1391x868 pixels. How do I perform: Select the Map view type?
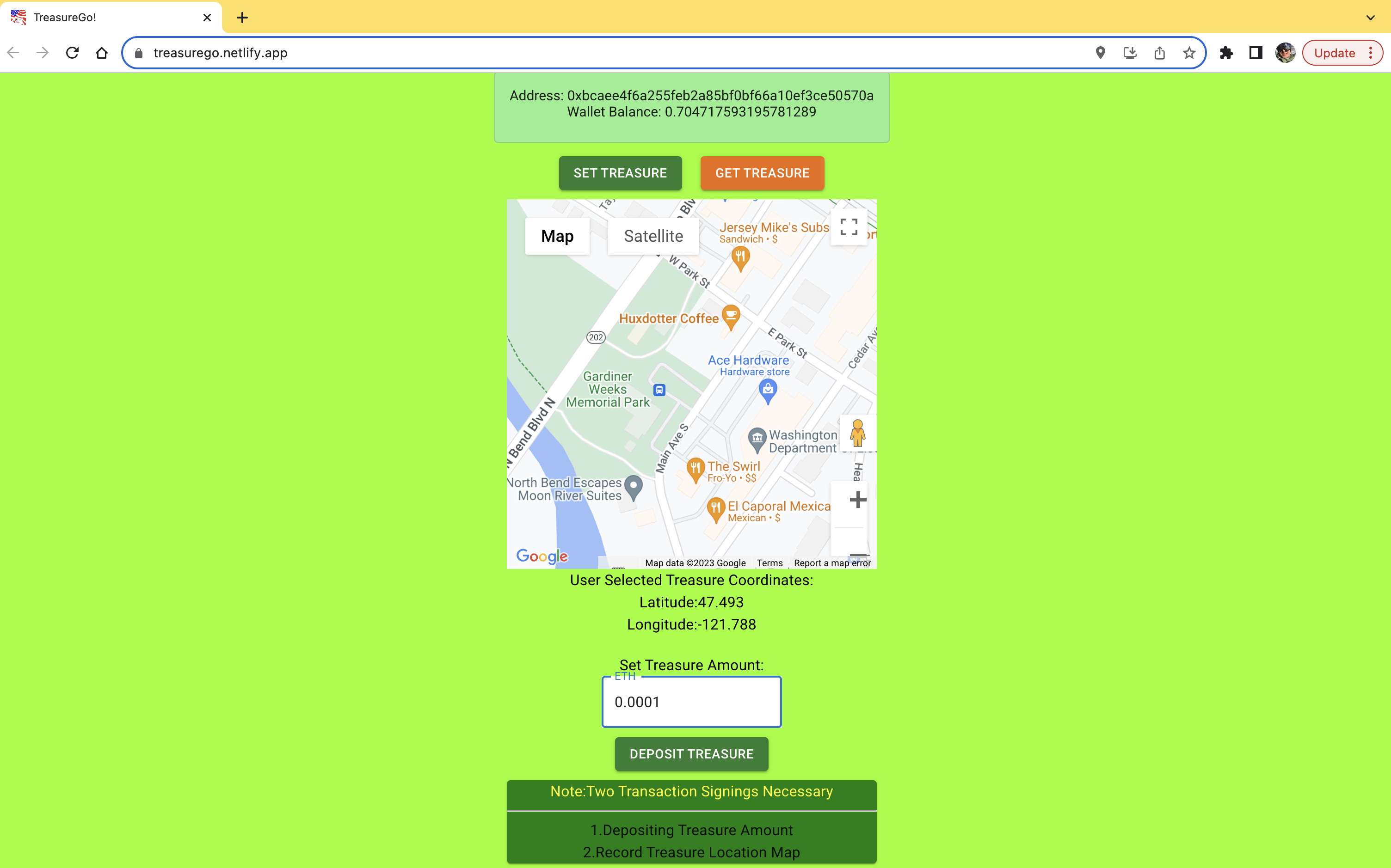pos(557,236)
